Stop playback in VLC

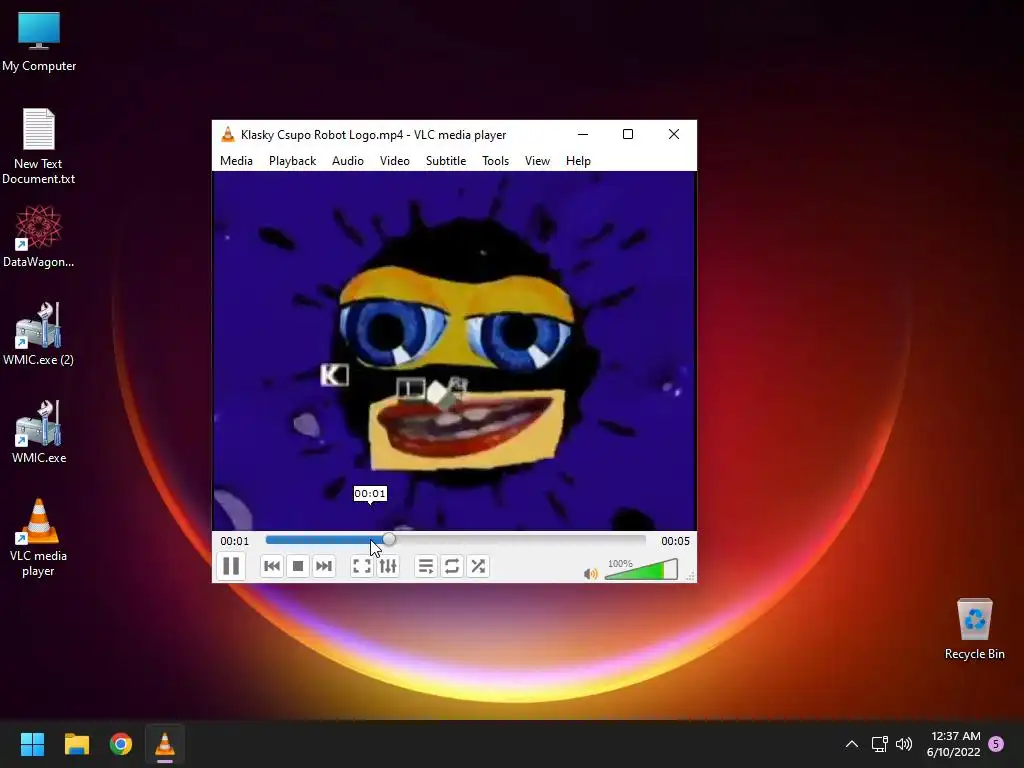tap(298, 566)
